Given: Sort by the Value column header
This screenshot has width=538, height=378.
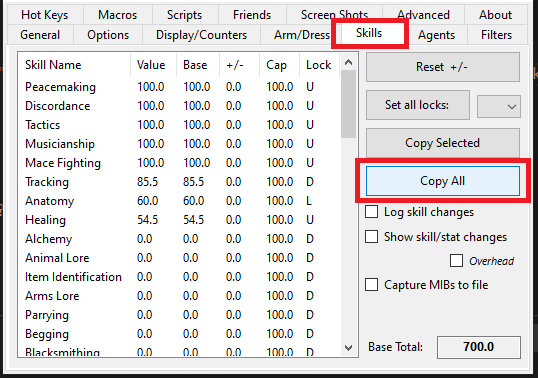Looking at the screenshot, I should pos(153,65).
